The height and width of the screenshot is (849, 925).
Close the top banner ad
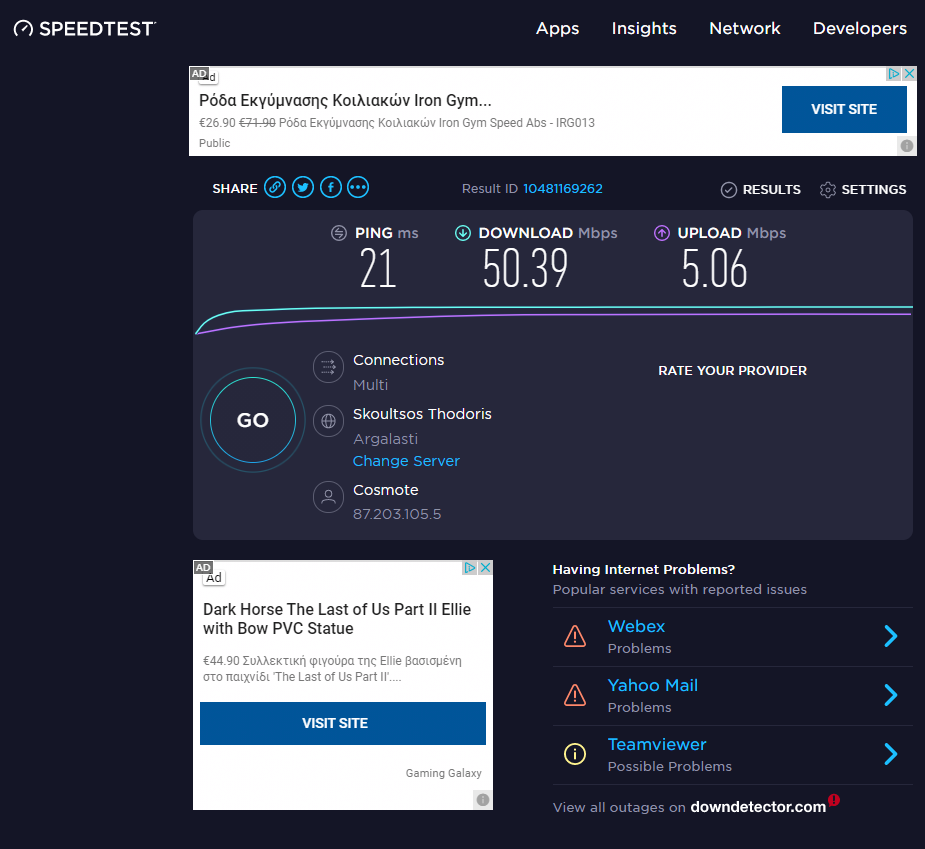pos(910,73)
